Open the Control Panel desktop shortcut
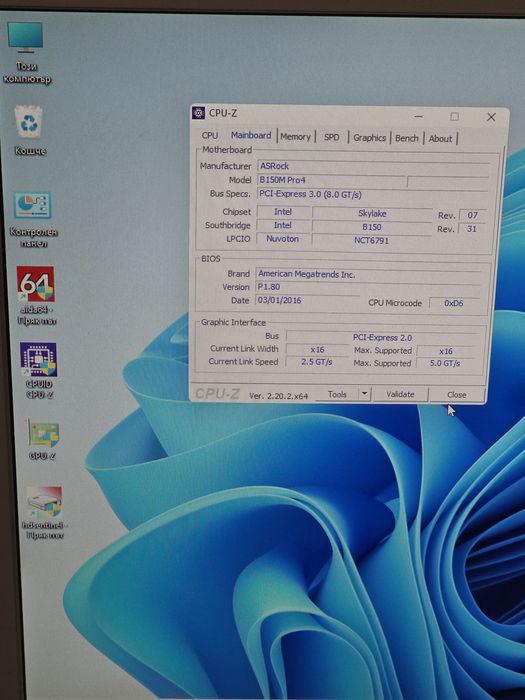 point(33,220)
